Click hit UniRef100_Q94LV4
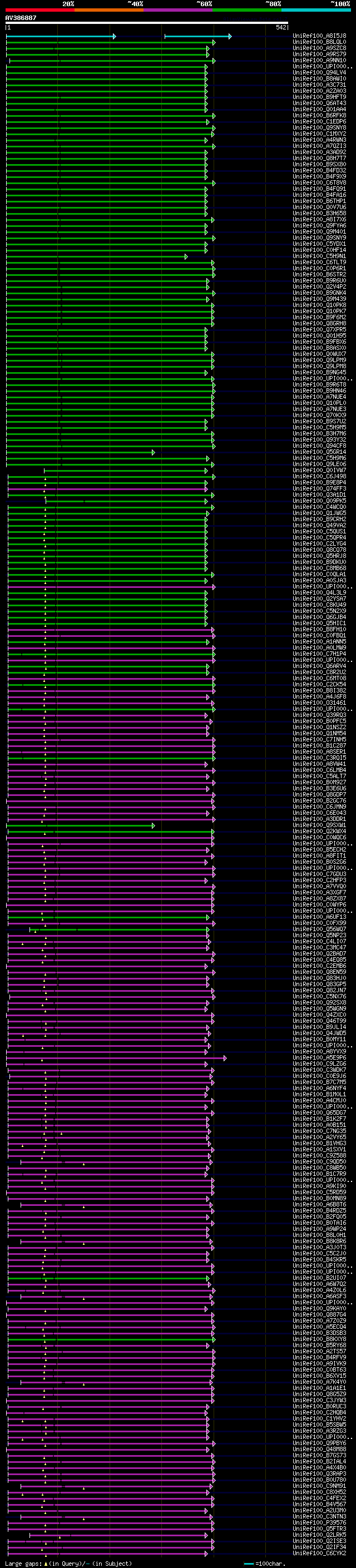 319,72
